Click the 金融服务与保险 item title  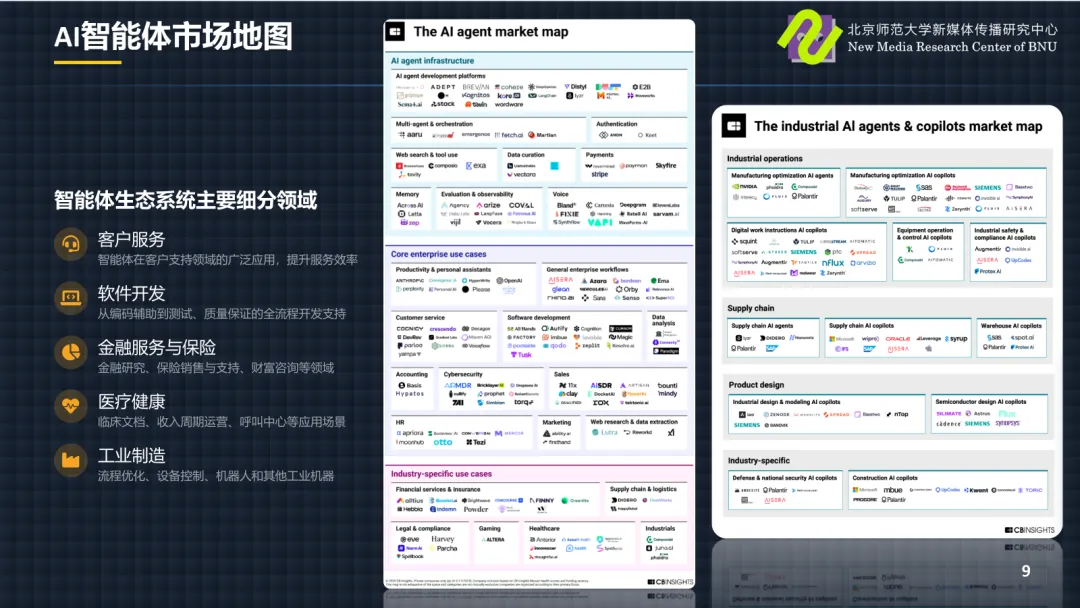pyautogui.click(x=157, y=347)
